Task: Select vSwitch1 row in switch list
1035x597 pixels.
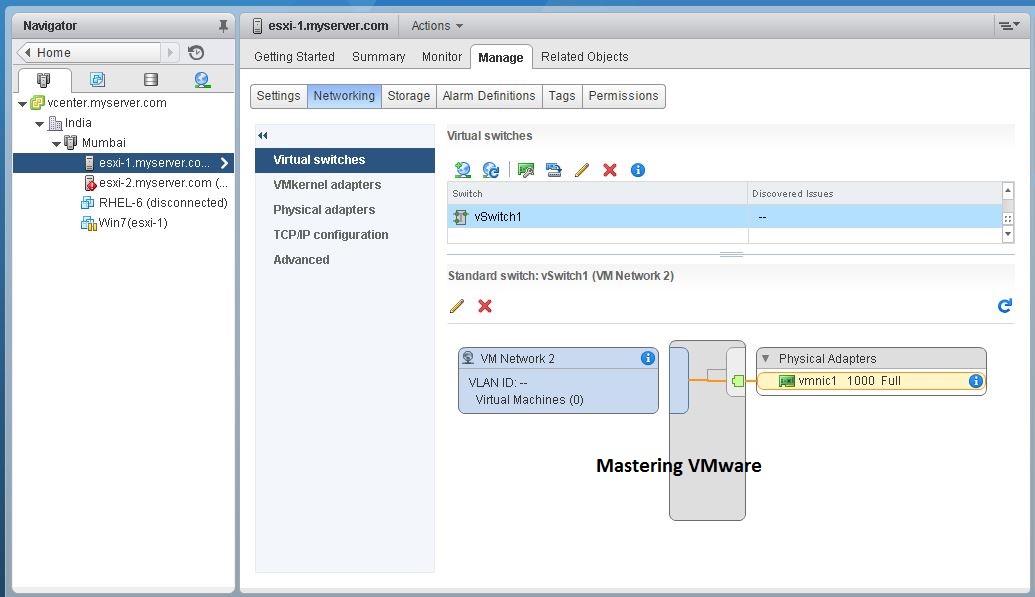Action: tap(724, 217)
